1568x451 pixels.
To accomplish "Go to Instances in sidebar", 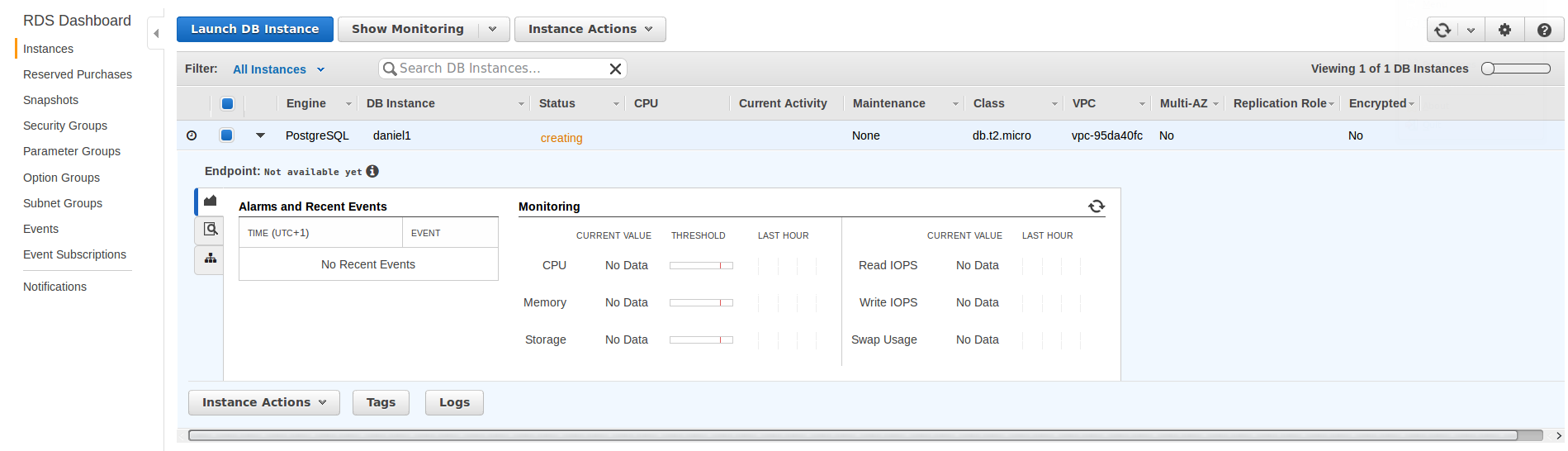I will pos(48,49).
